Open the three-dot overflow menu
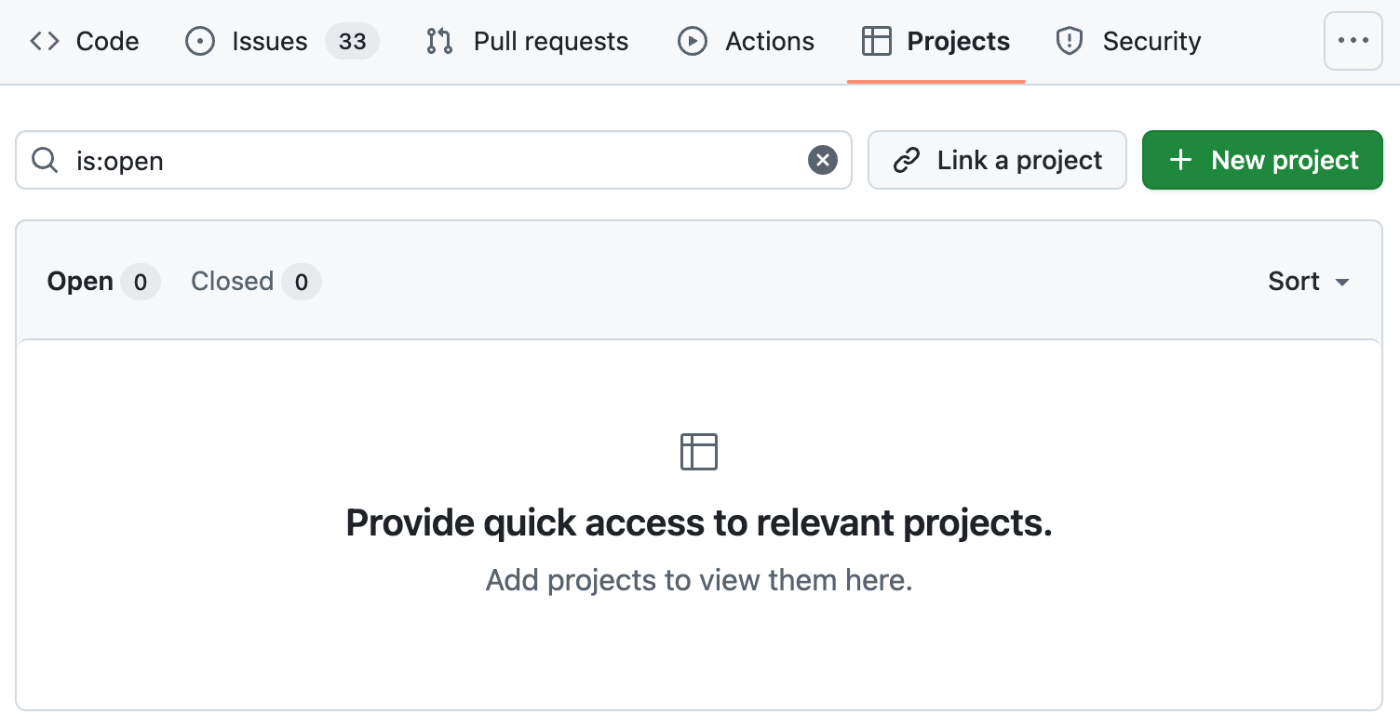This screenshot has width=1400, height=727. pos(1352,41)
